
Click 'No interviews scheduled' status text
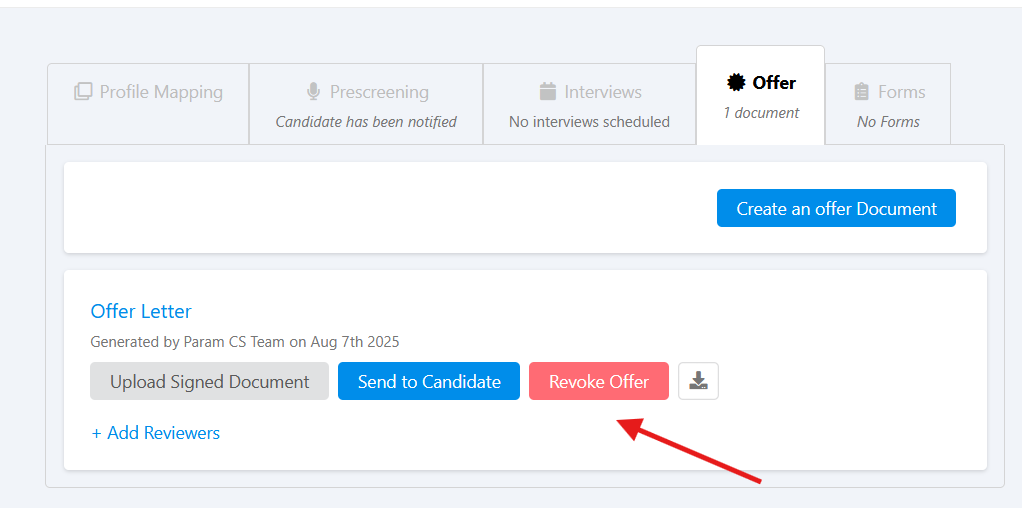coord(589,122)
